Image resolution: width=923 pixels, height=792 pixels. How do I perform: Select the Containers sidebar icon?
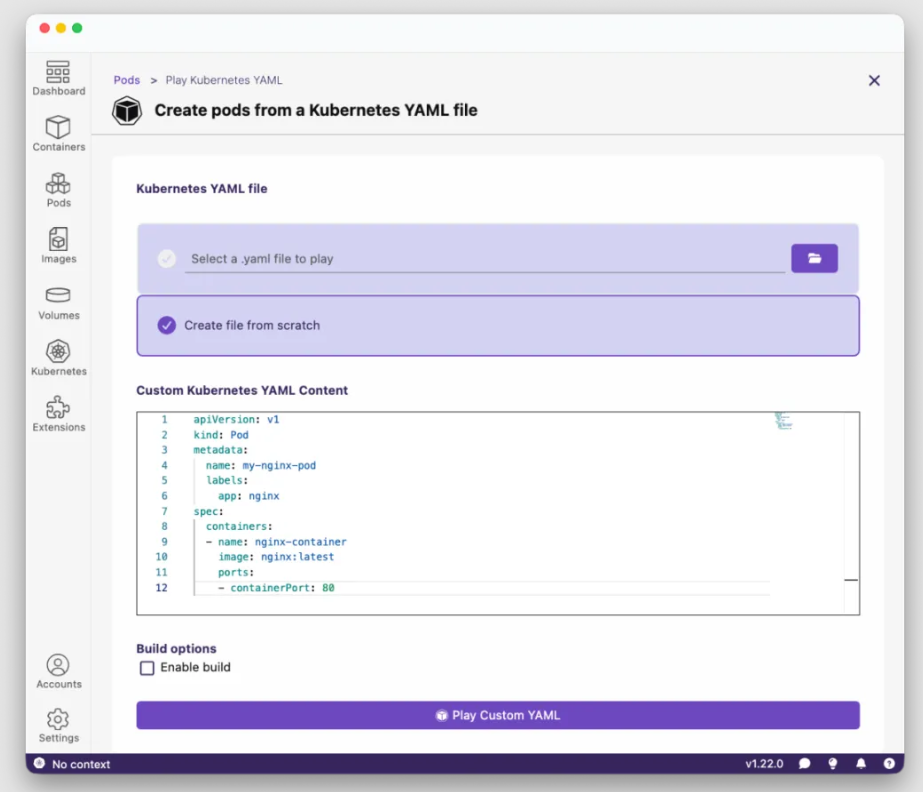(58, 133)
